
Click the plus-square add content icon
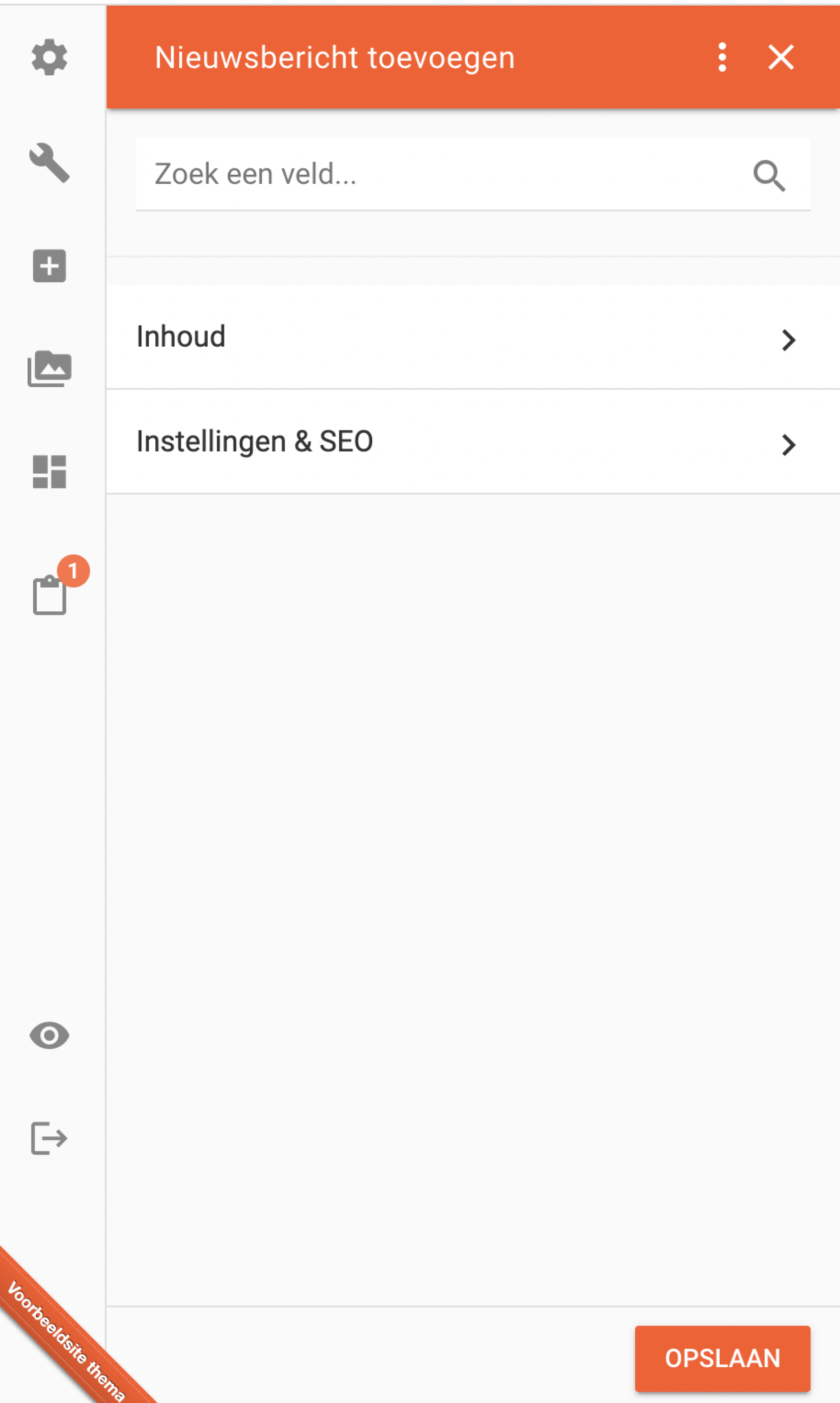(x=49, y=266)
